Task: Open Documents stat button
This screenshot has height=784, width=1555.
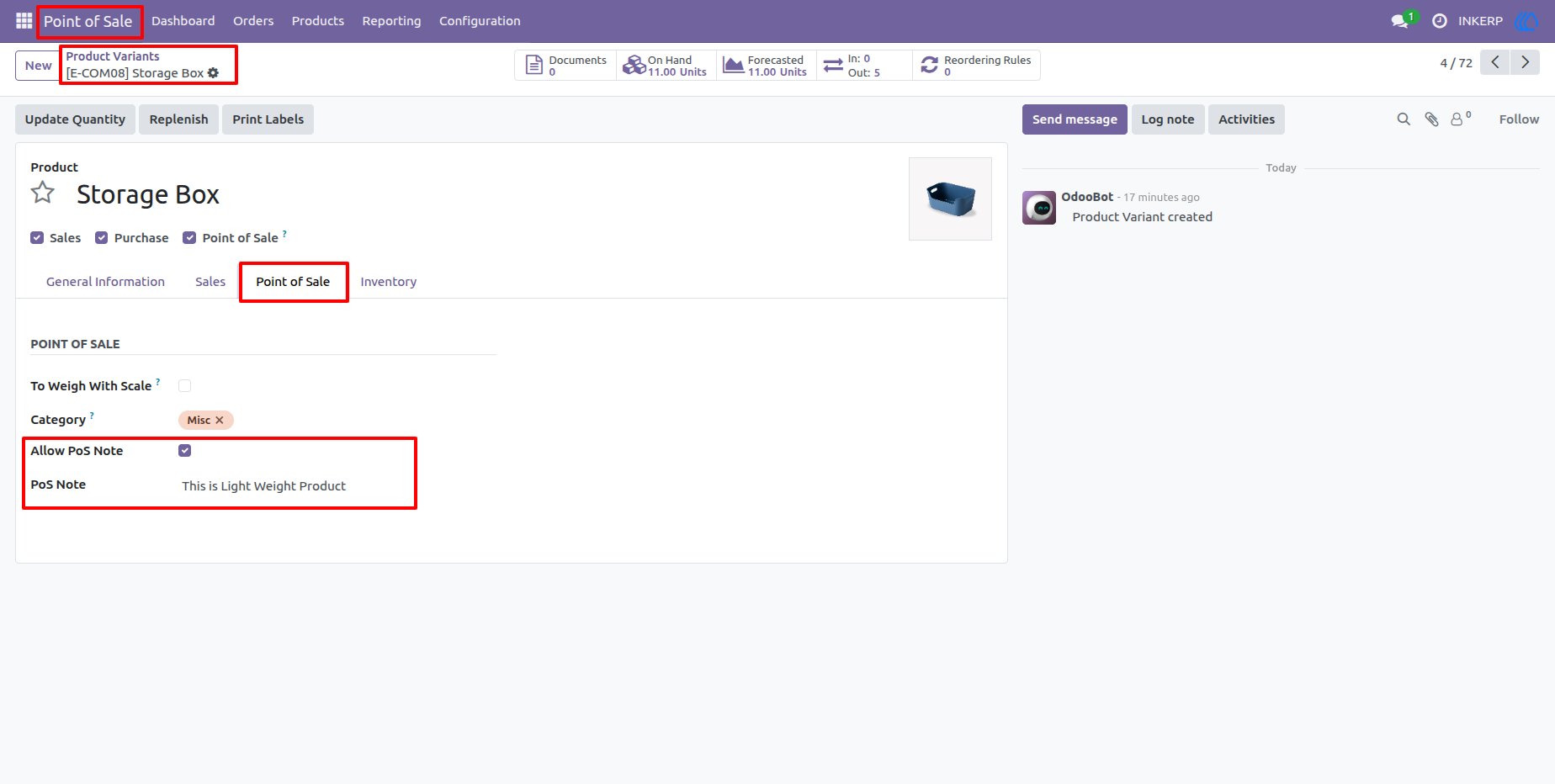Action: 565,66
